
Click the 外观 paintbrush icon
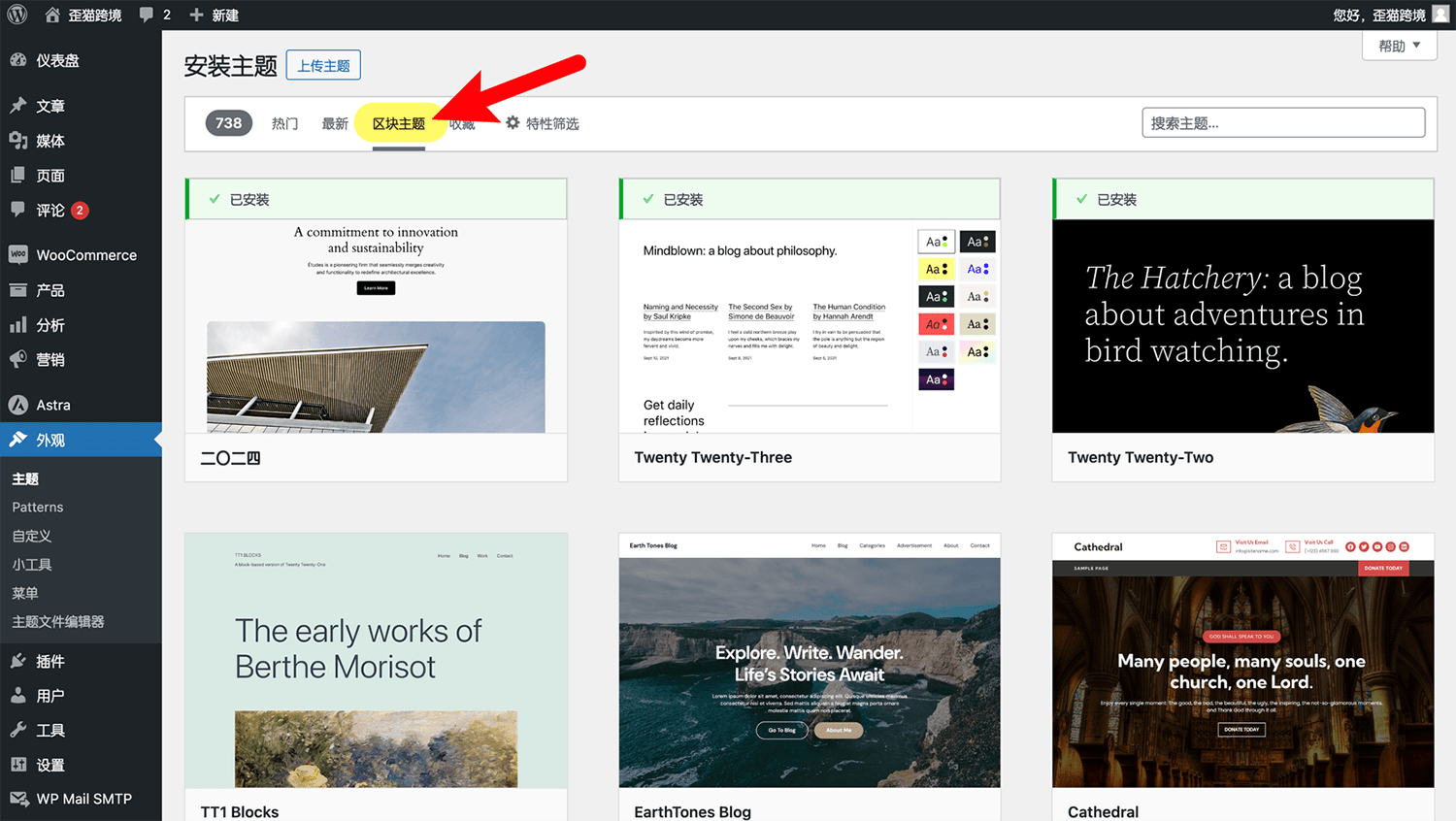[18, 440]
